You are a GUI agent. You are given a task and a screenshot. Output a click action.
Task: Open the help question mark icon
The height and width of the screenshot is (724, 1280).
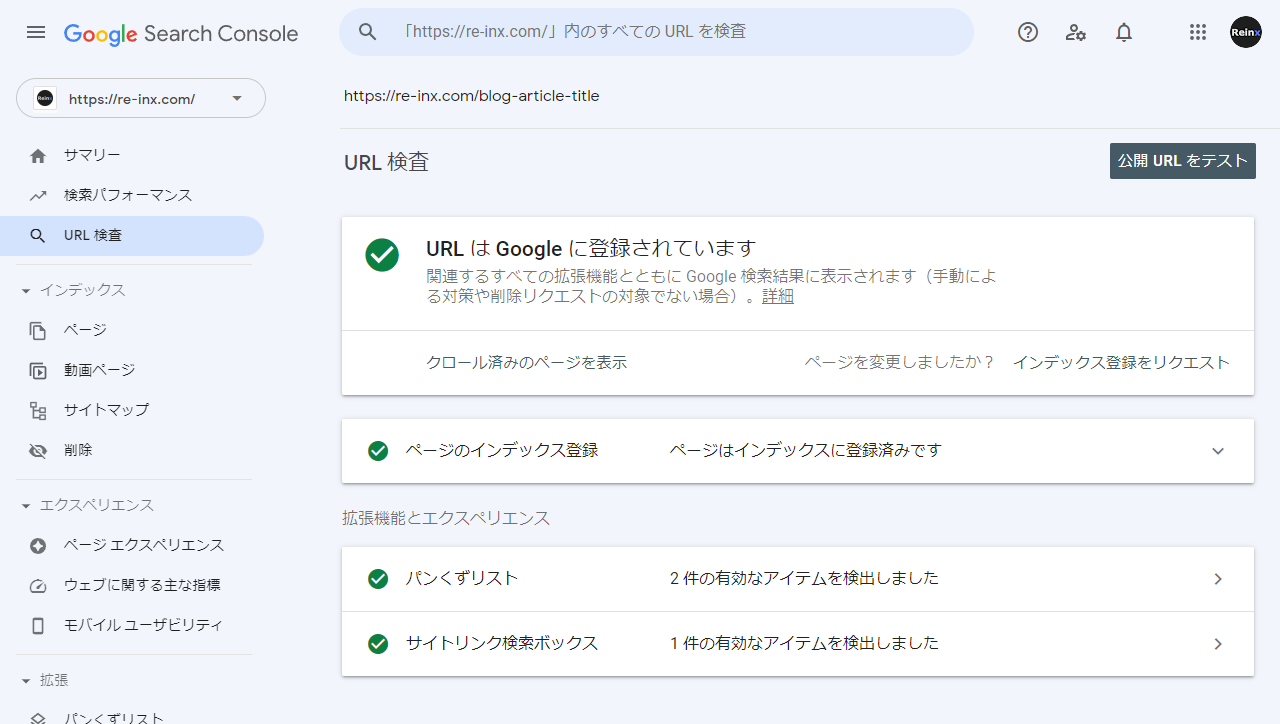pos(1028,32)
